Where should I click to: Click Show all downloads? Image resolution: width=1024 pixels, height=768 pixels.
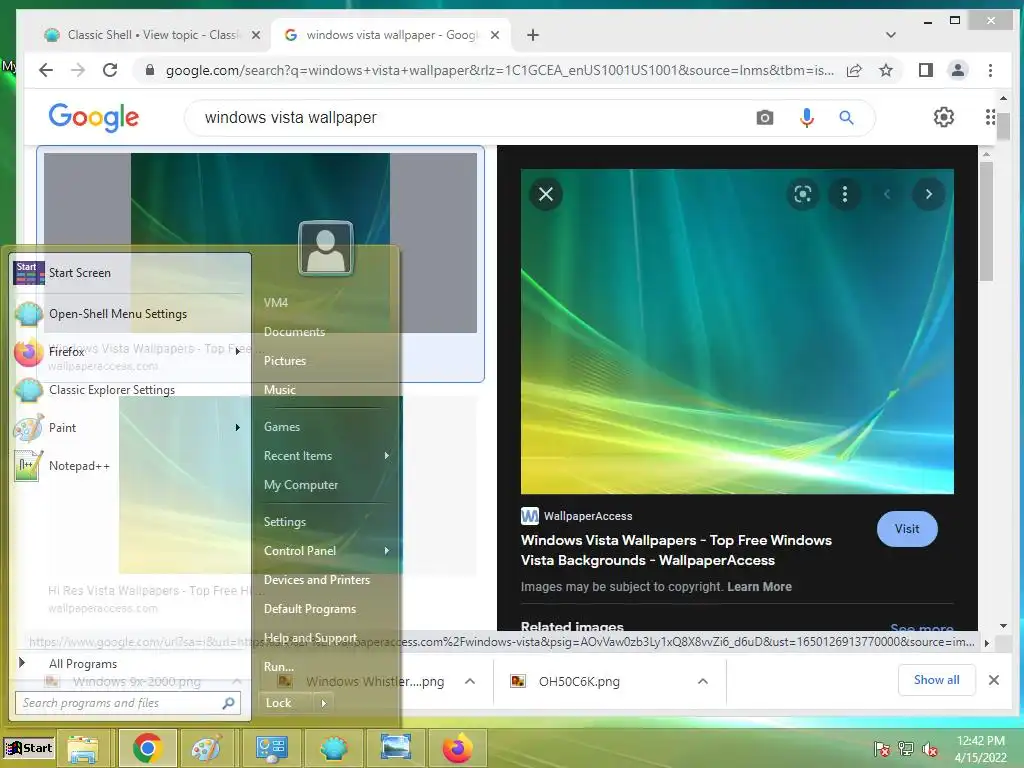pos(936,680)
